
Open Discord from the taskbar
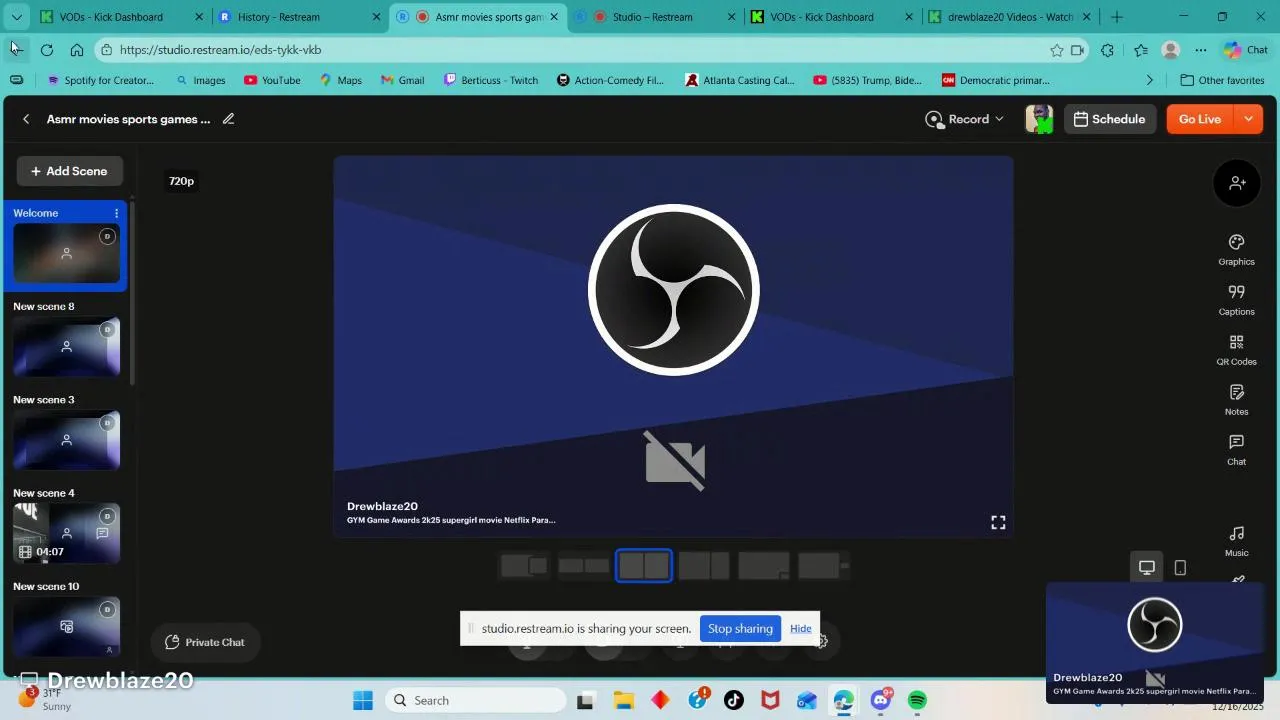(881, 700)
